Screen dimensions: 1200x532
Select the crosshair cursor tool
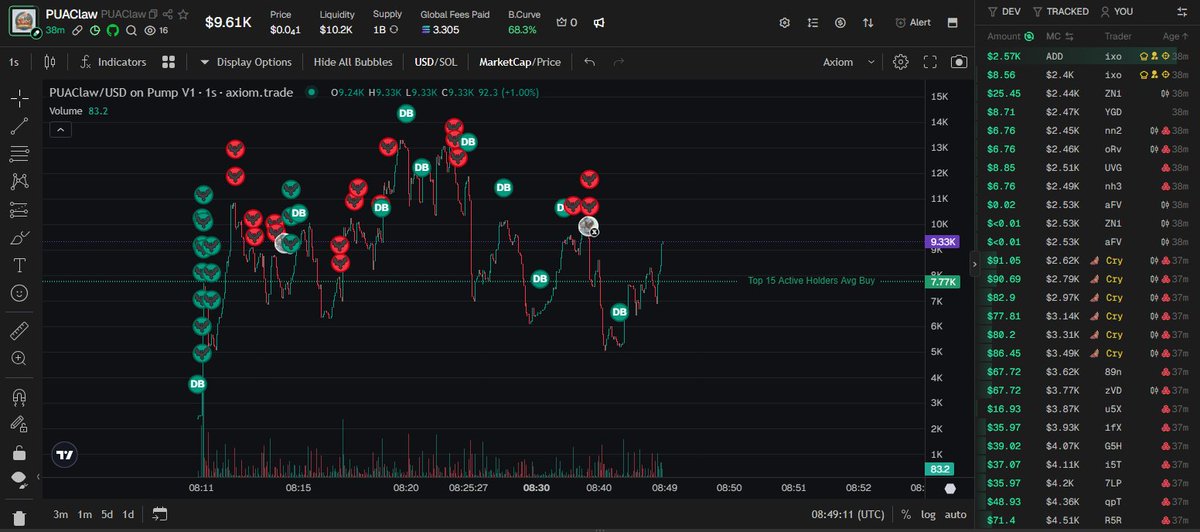click(x=19, y=98)
